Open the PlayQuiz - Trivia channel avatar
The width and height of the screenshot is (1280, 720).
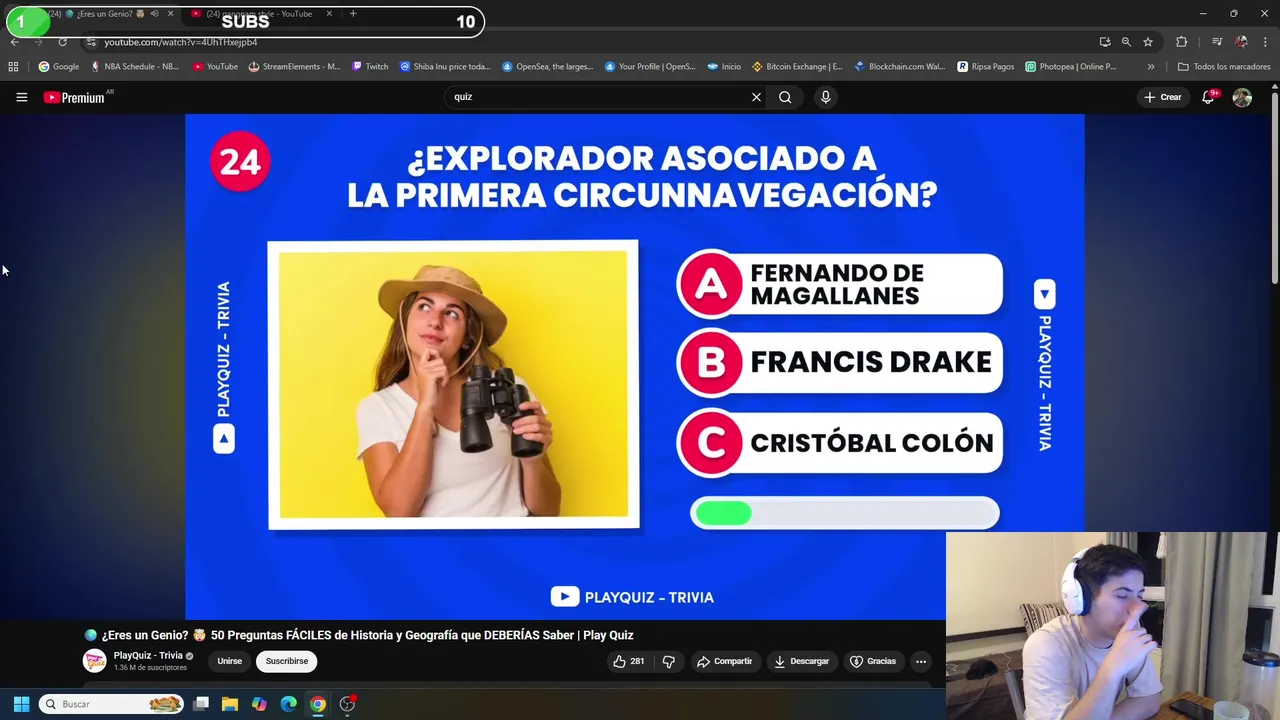[94, 661]
